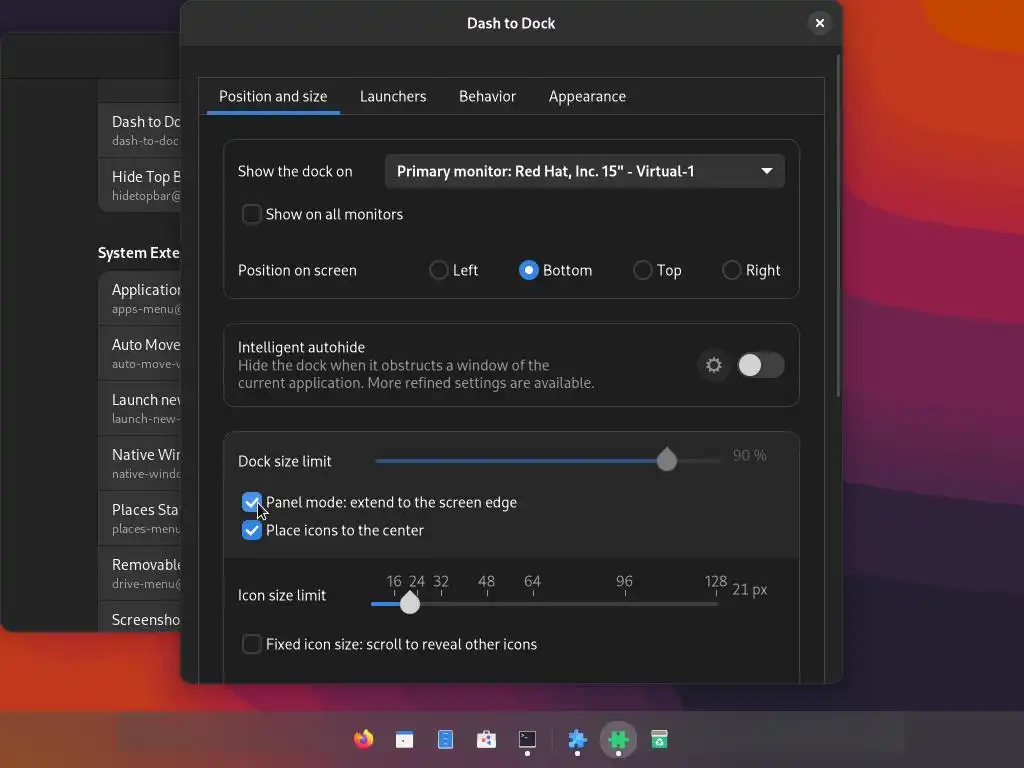
Task: Select Places Status row in Extensions window
Action: [x=139, y=517]
